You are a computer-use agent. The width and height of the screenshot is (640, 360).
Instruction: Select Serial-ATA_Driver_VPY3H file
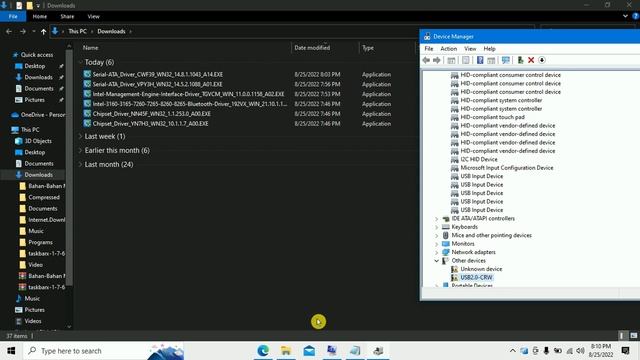(157, 84)
